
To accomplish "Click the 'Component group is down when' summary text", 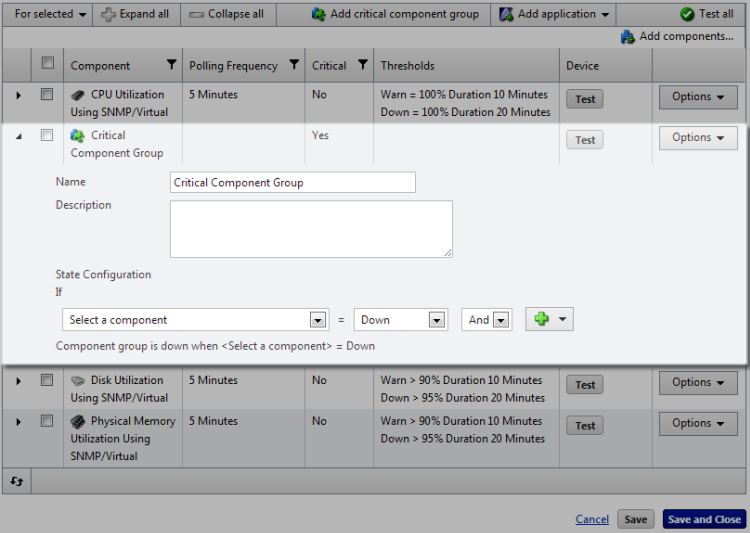I will 215,346.
